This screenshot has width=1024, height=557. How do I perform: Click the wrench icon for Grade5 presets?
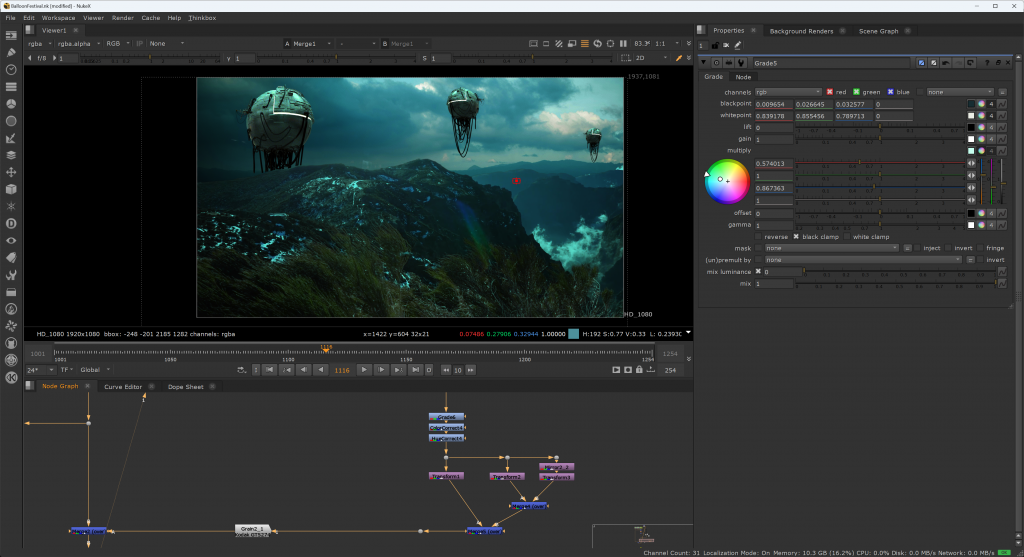click(x=741, y=63)
